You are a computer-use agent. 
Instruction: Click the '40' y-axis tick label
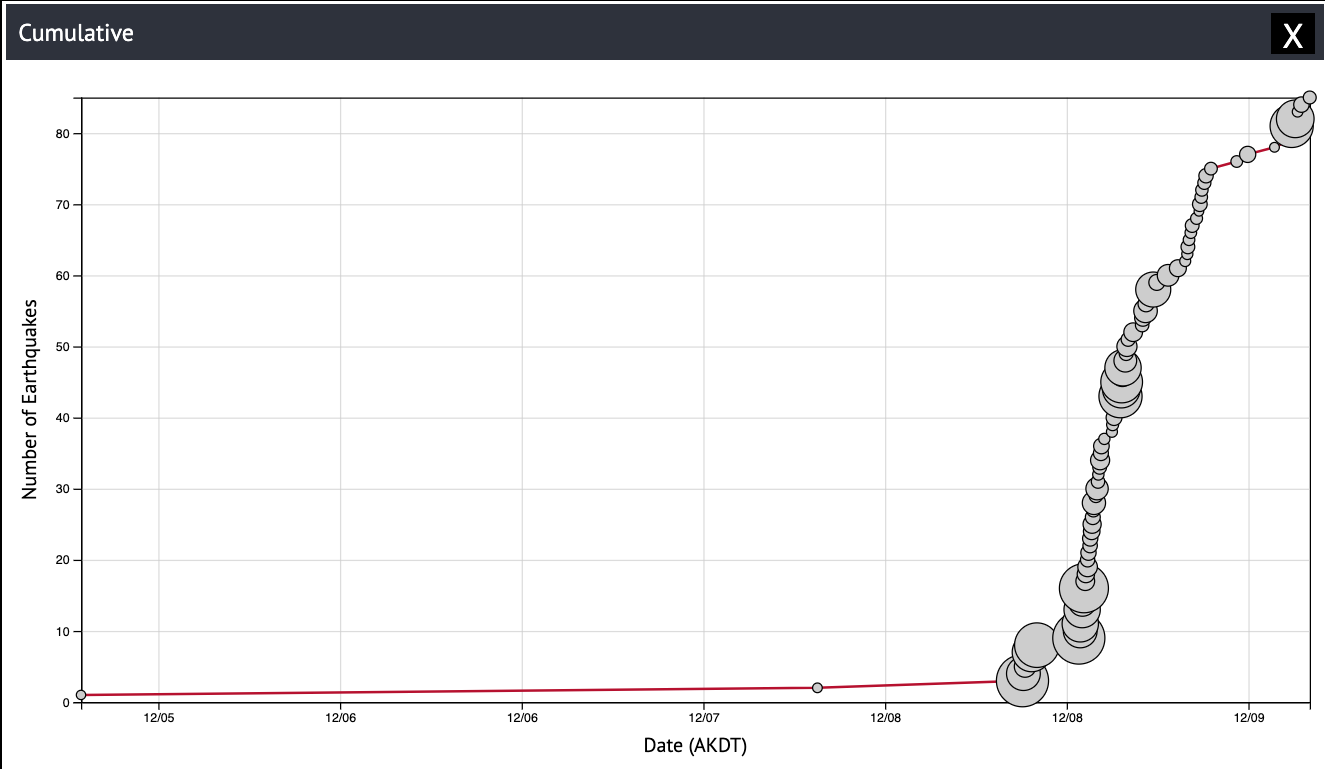coord(62,418)
